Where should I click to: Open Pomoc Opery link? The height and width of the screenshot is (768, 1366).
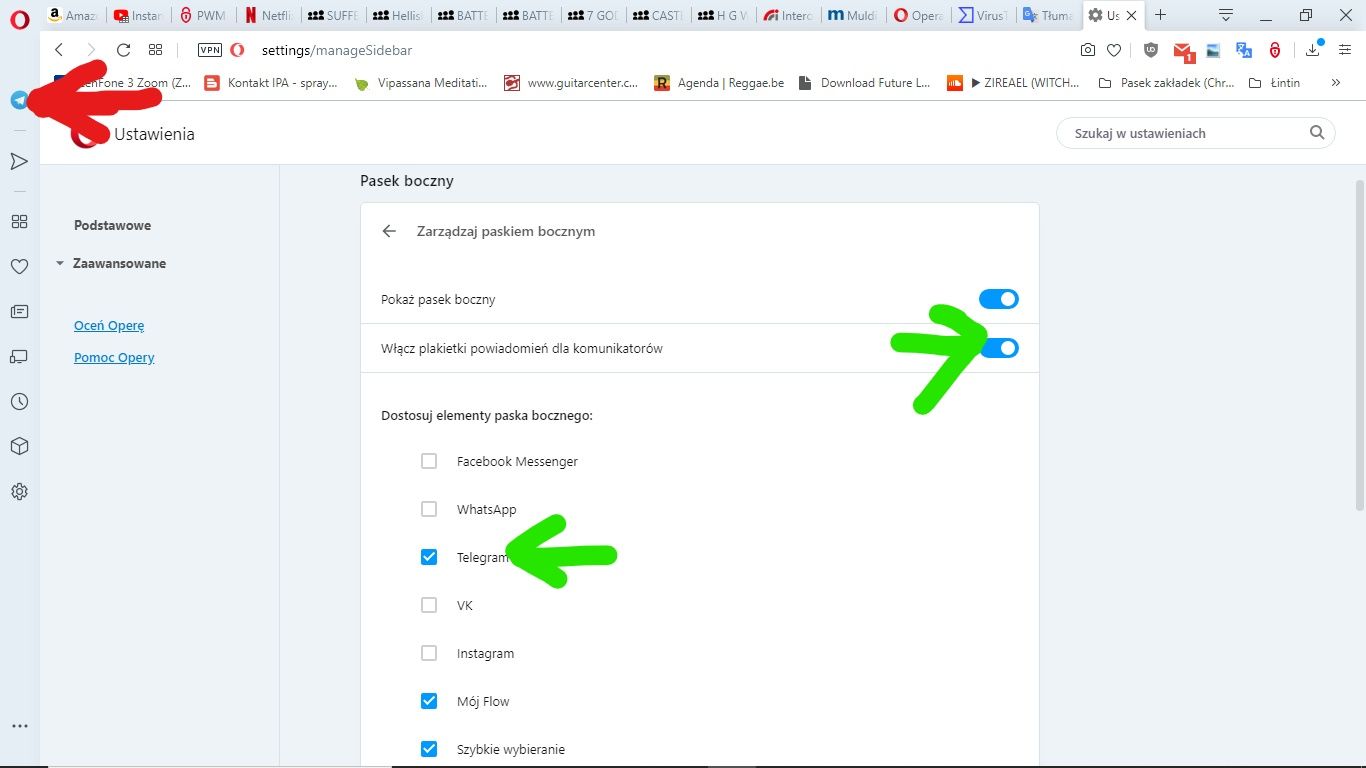(x=114, y=357)
